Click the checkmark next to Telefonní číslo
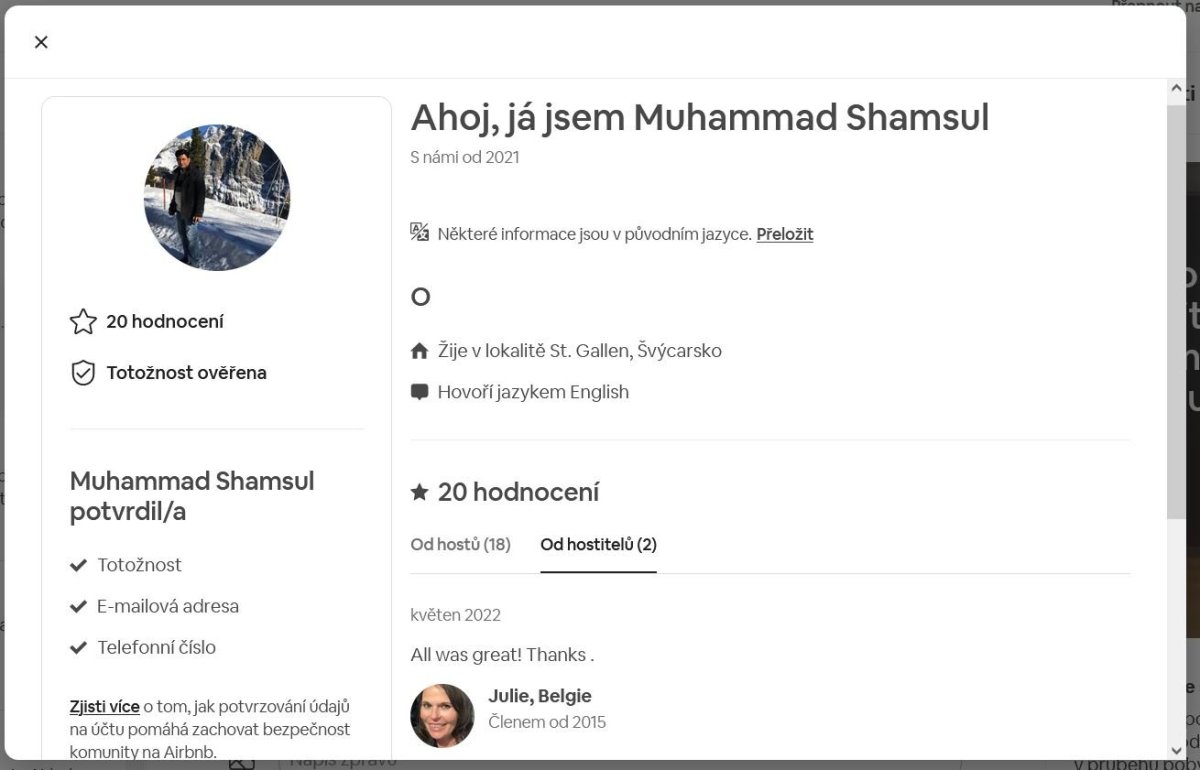 (79, 647)
